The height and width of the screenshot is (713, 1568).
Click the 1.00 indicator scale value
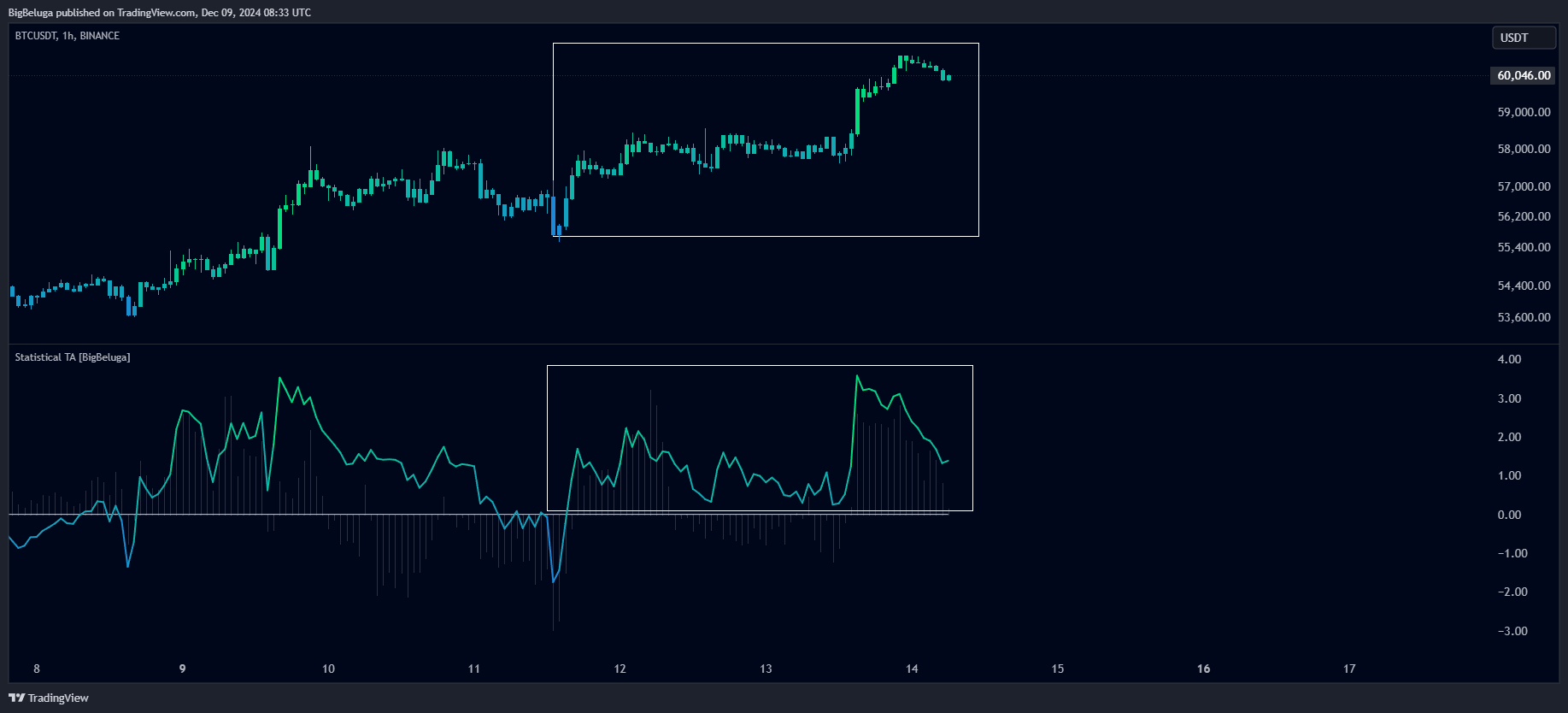[x=1509, y=475]
